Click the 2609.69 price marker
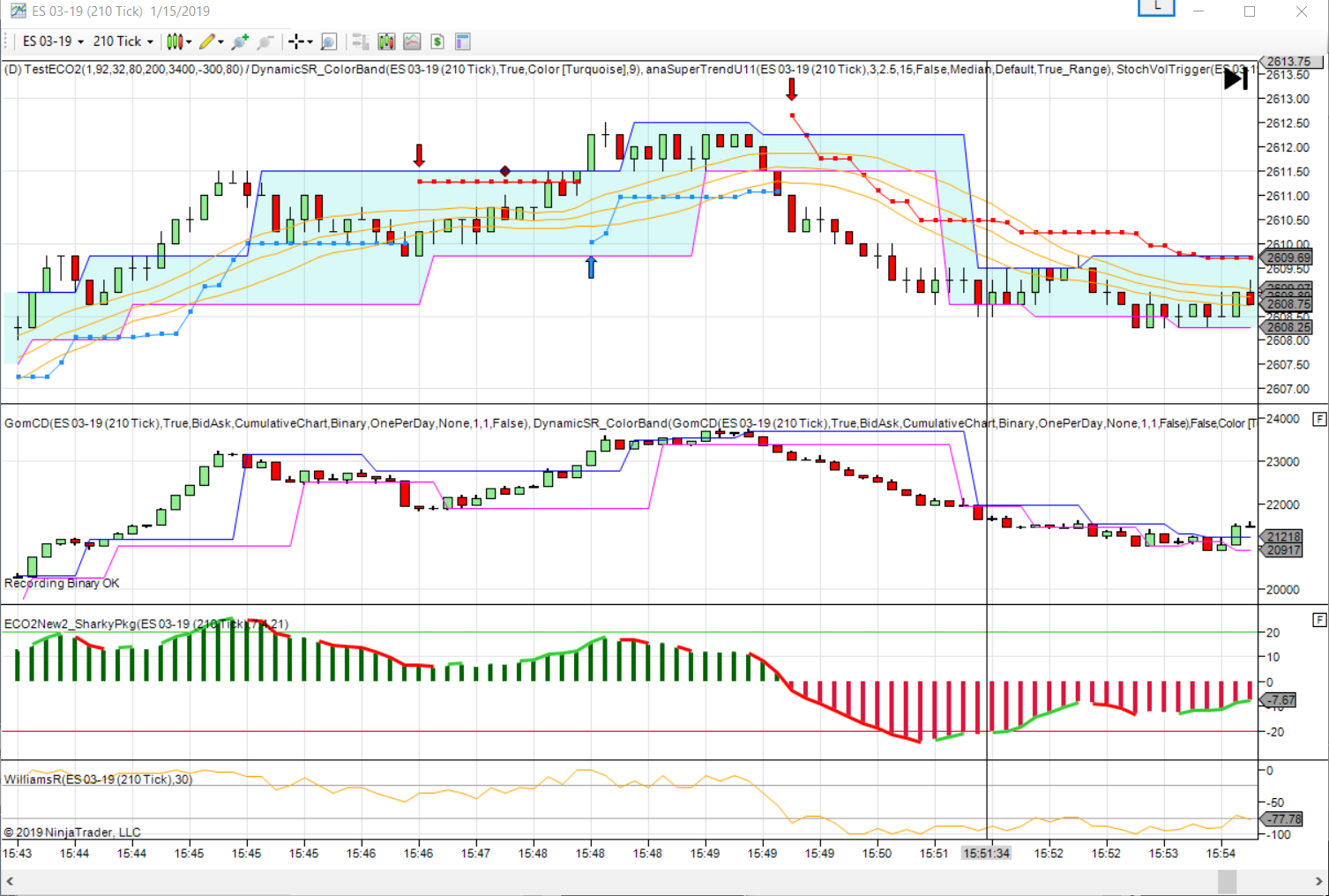1329x896 pixels. point(1288,258)
